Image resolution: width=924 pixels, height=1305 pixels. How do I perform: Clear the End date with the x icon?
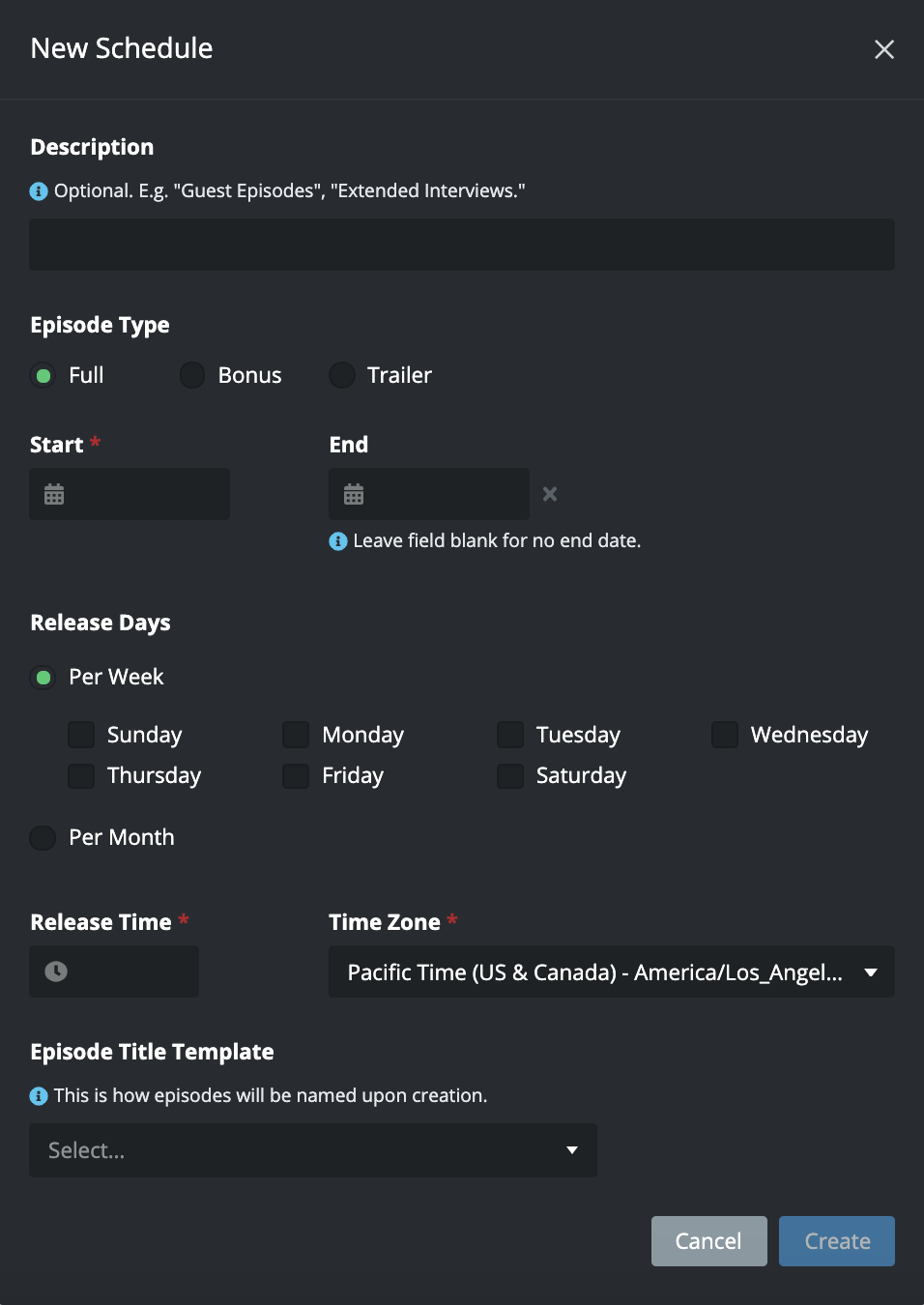[550, 494]
